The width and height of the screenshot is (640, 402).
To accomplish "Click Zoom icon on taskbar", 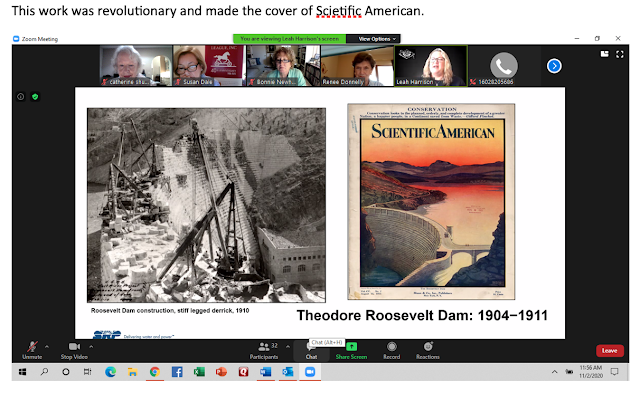I will coord(310,372).
